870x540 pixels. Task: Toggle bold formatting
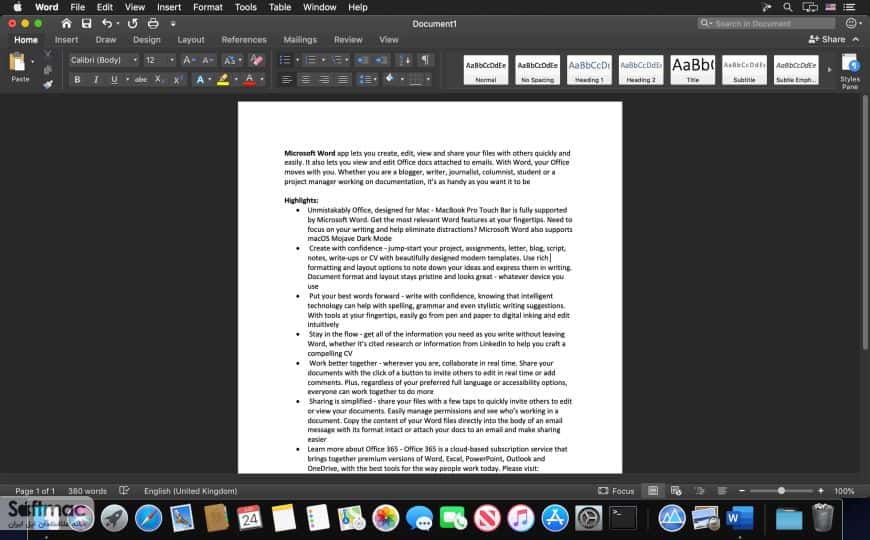point(77,80)
